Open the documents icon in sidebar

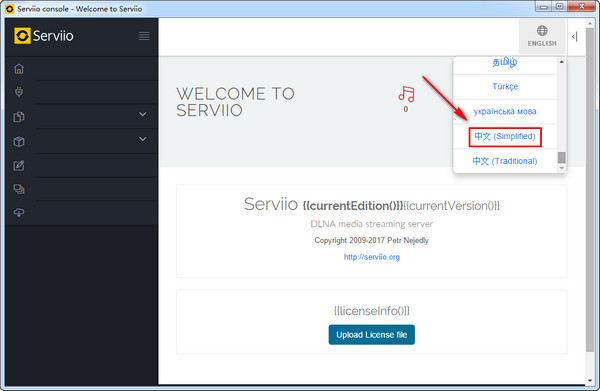pos(19,117)
